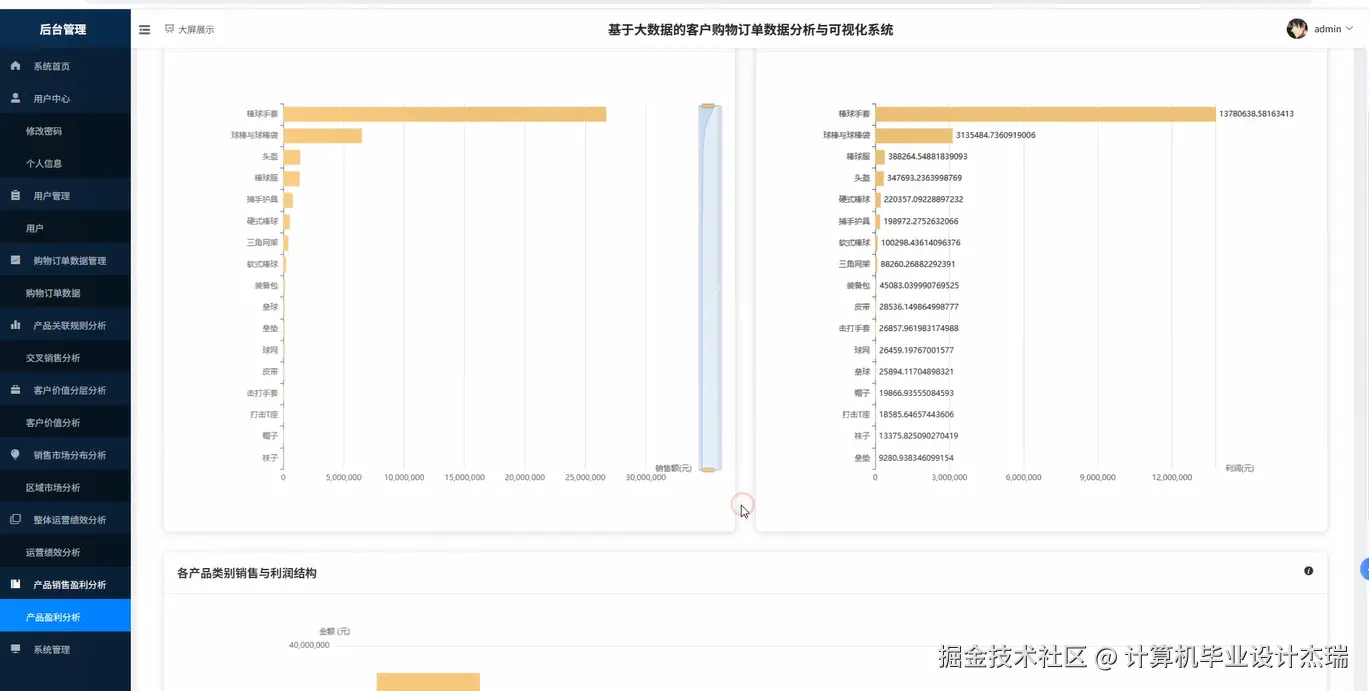This screenshot has height=691, width=1369.
Task: Click the briefcase icon beside 客户价值分层分析
Action: [x=15, y=390]
